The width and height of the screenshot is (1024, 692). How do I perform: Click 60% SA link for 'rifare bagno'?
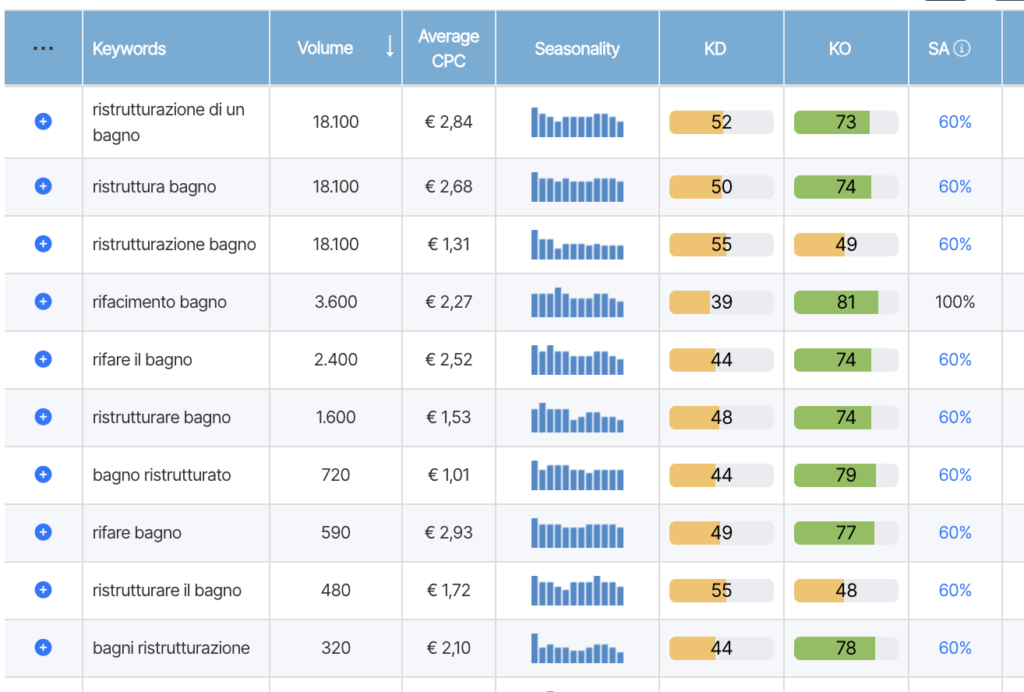(x=955, y=533)
